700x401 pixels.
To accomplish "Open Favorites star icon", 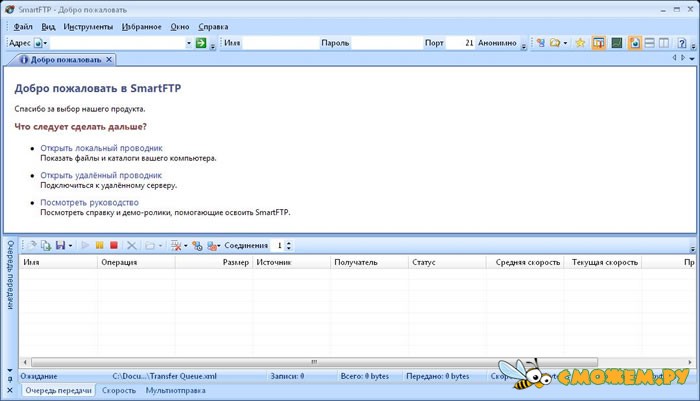I will tap(580, 43).
